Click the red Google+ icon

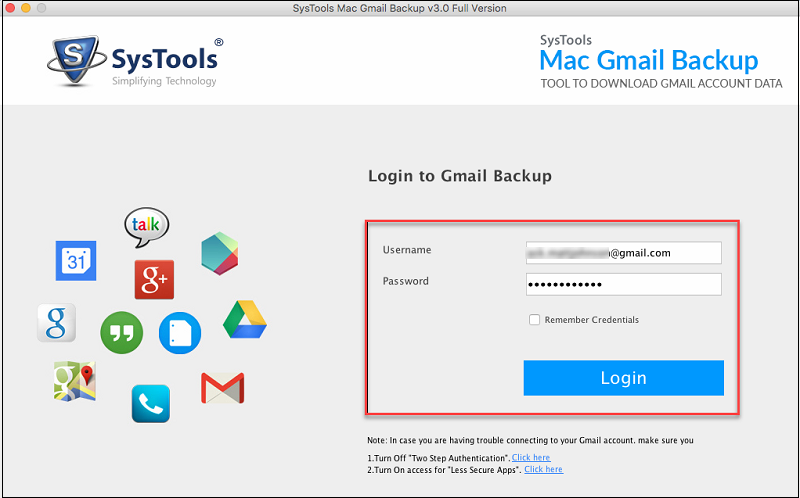pyautogui.click(x=154, y=280)
